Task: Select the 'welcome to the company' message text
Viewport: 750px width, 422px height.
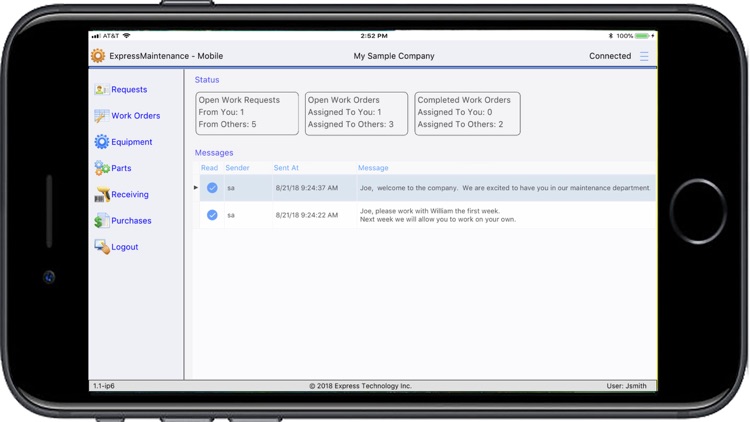Action: click(x=505, y=188)
